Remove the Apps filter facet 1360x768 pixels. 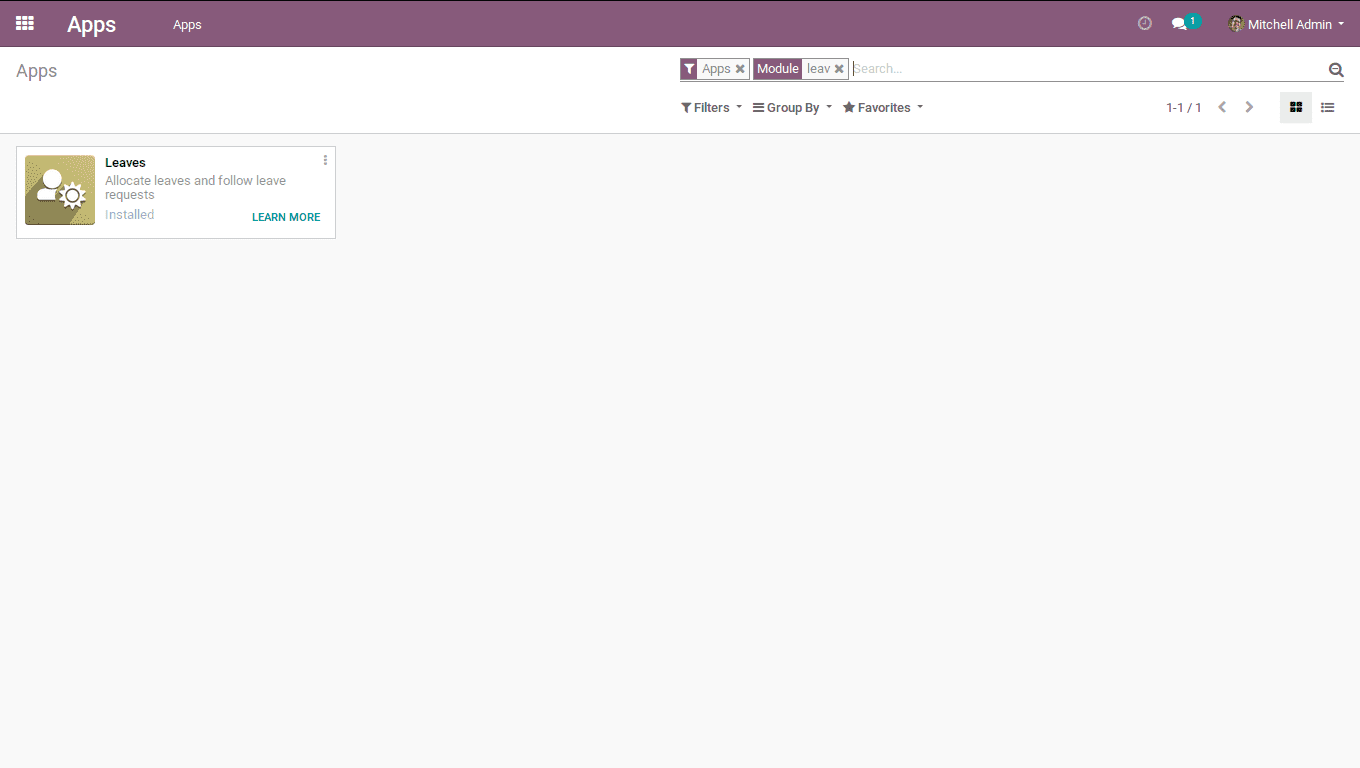(x=740, y=69)
